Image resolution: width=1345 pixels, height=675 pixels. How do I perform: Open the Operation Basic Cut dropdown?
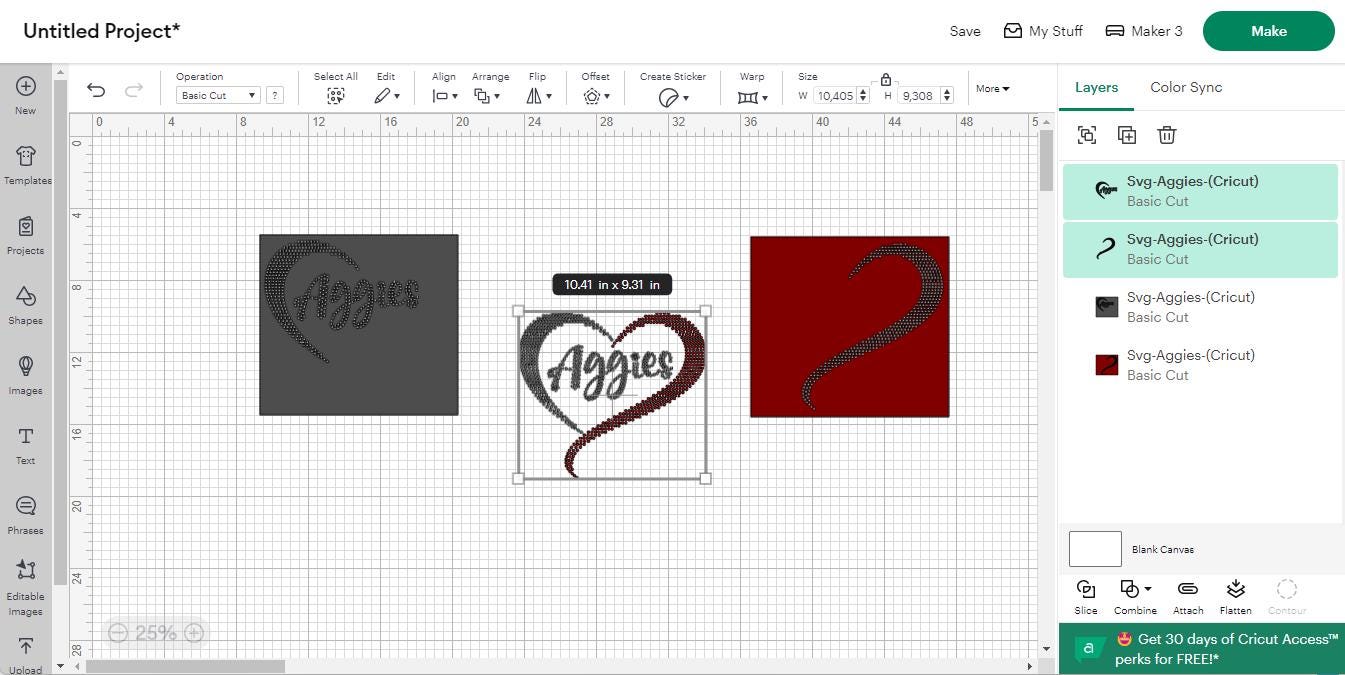click(218, 96)
